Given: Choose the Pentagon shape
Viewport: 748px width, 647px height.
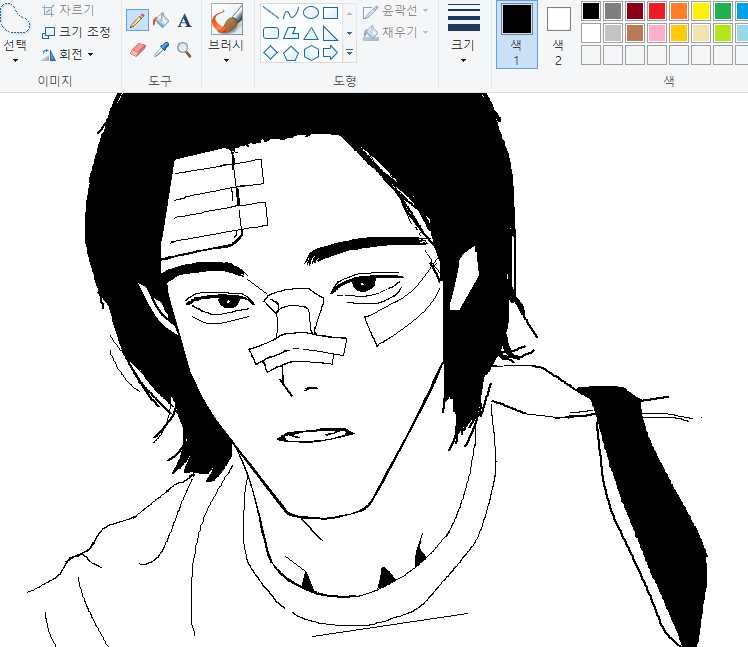Looking at the screenshot, I should click(x=291, y=52).
